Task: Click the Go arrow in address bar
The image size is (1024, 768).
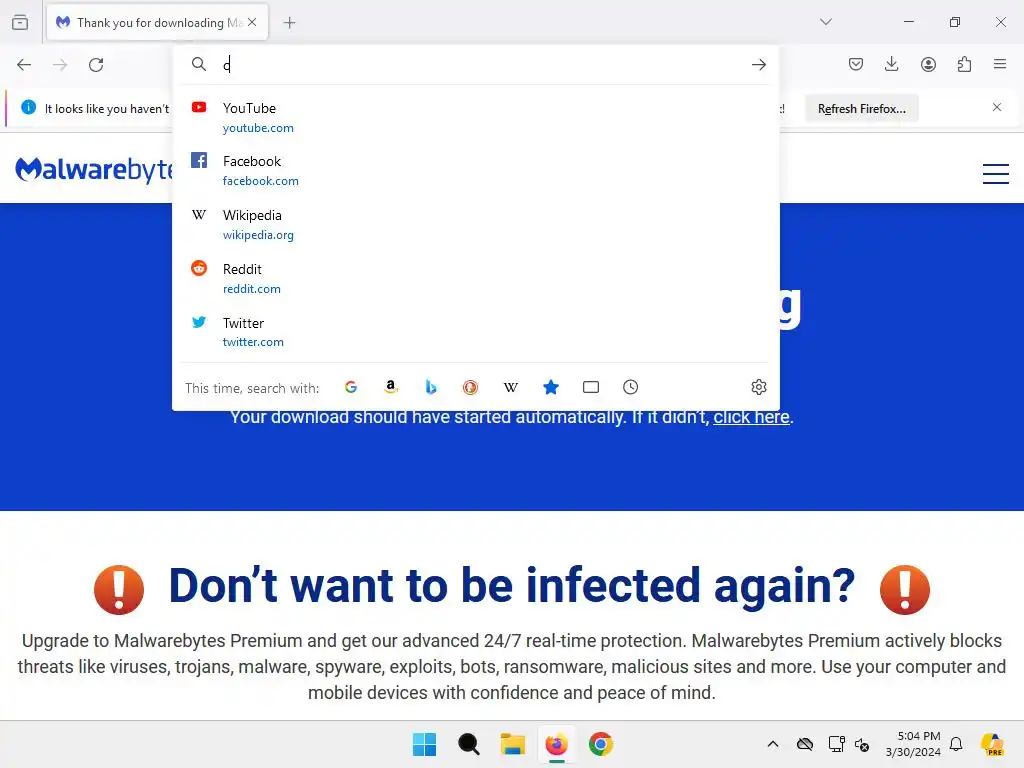Action: (x=758, y=65)
